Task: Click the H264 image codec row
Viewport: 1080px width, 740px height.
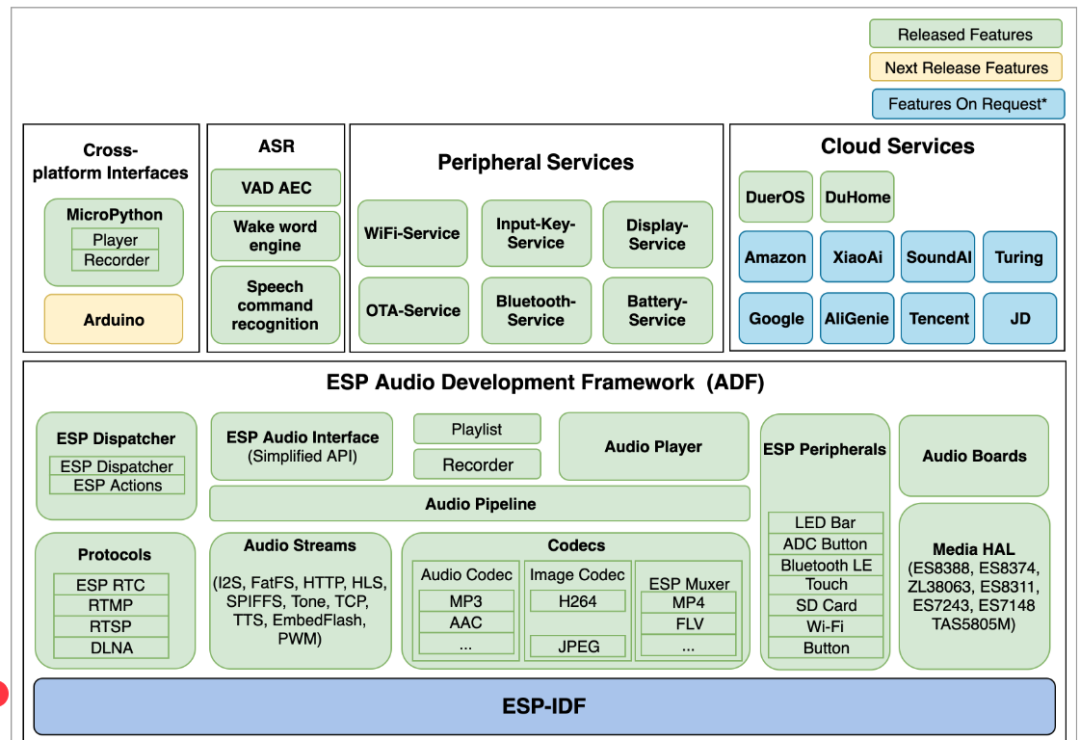Action: point(577,602)
